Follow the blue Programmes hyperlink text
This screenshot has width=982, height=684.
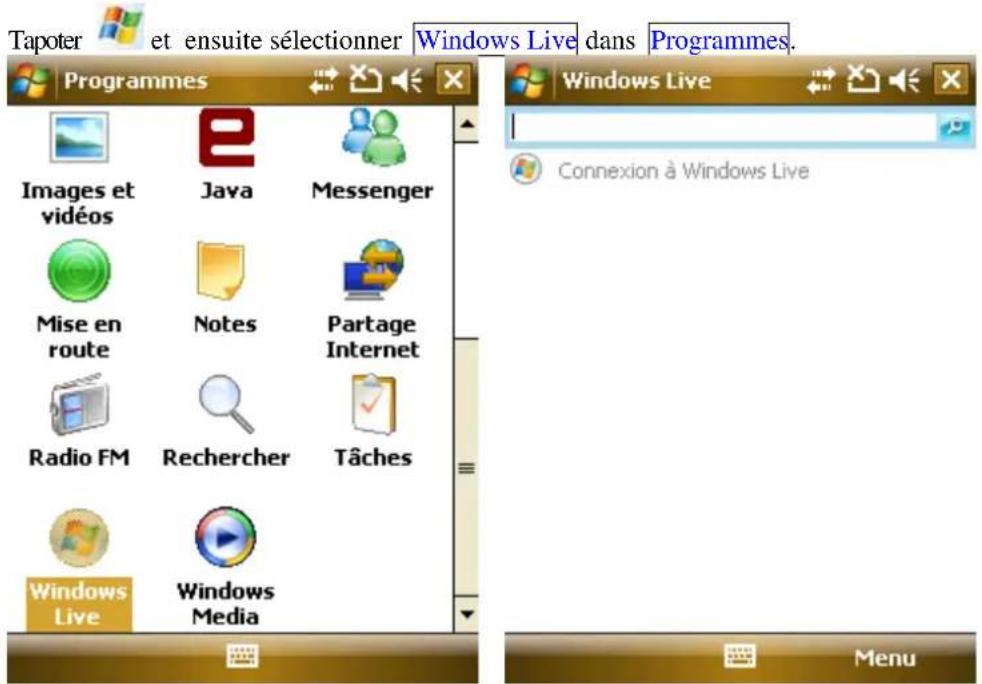[718, 40]
